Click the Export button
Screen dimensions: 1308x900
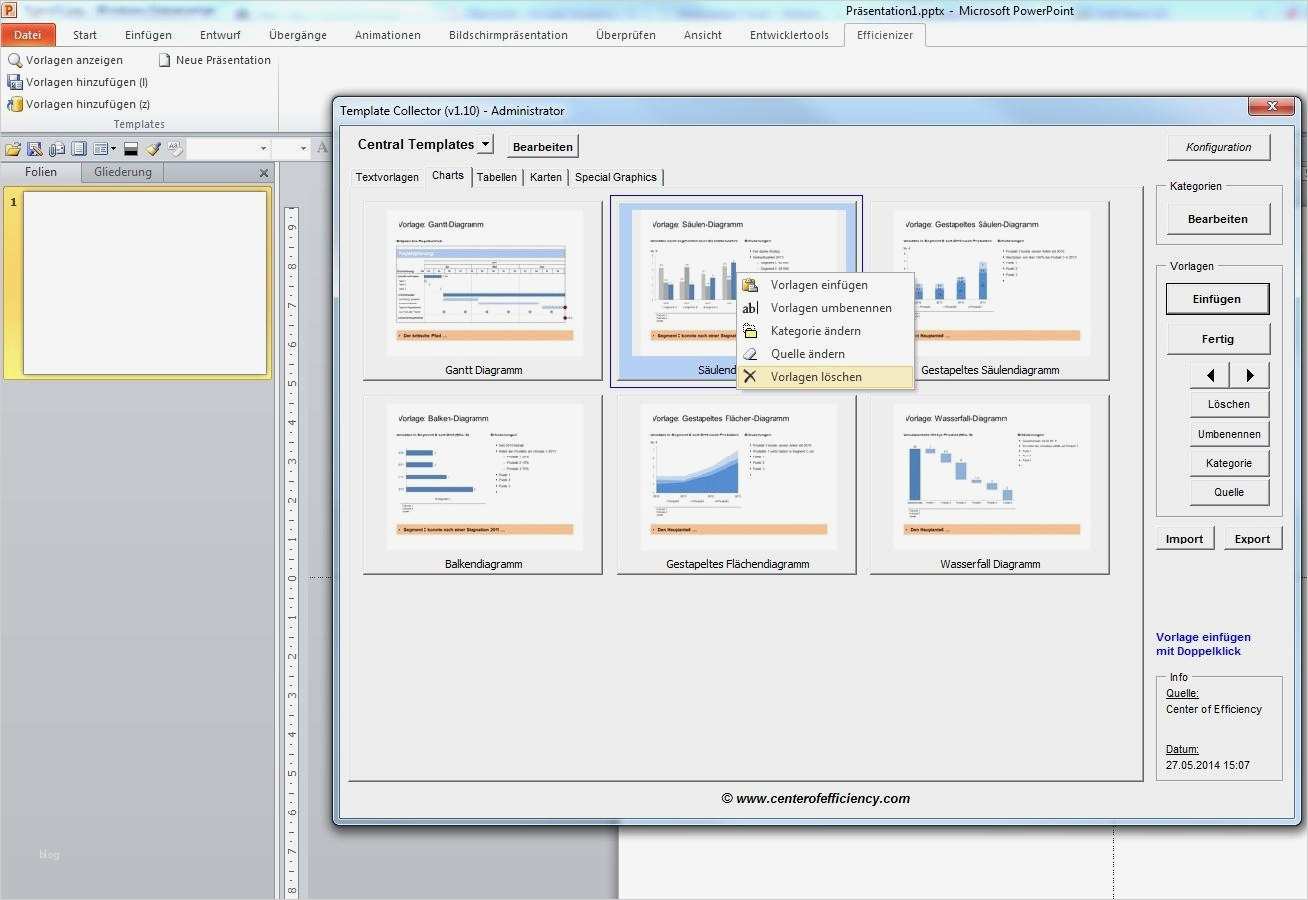(1252, 539)
